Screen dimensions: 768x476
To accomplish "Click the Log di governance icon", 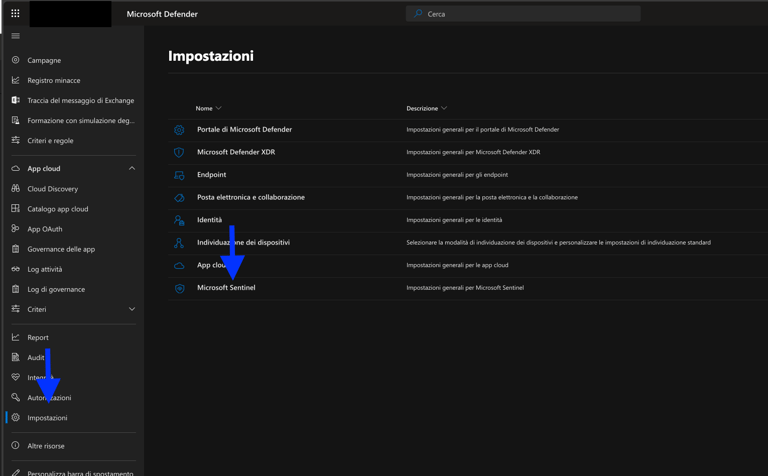I will (16, 289).
